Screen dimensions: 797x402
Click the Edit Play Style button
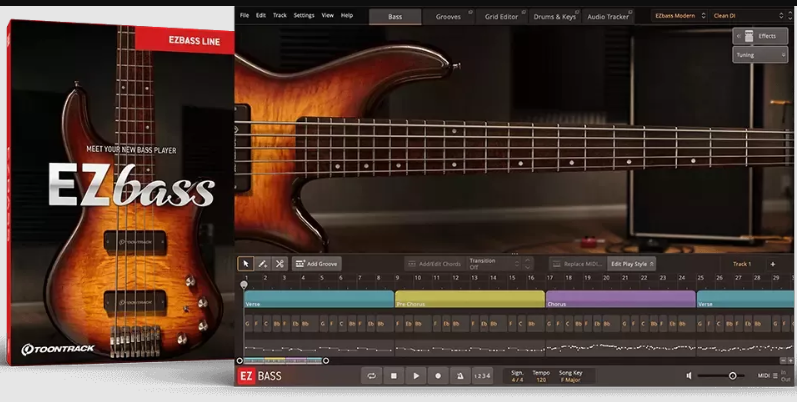pos(632,264)
